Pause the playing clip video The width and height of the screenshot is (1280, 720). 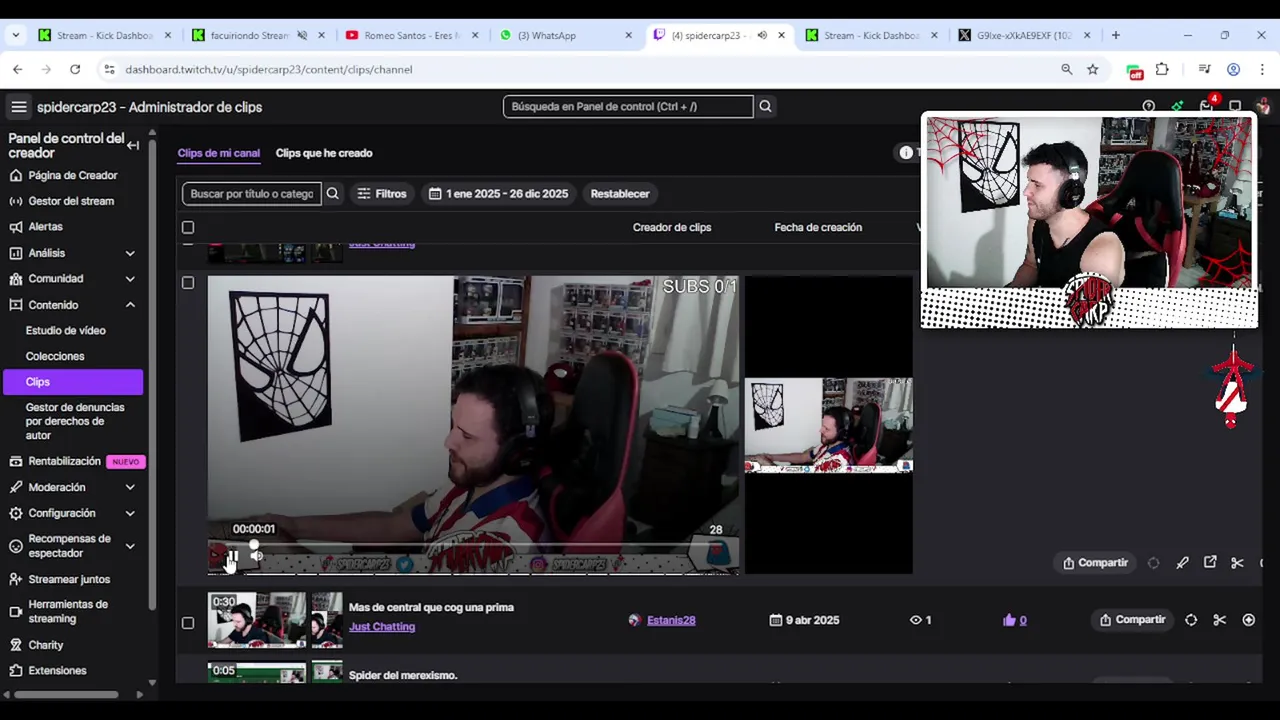click(232, 557)
